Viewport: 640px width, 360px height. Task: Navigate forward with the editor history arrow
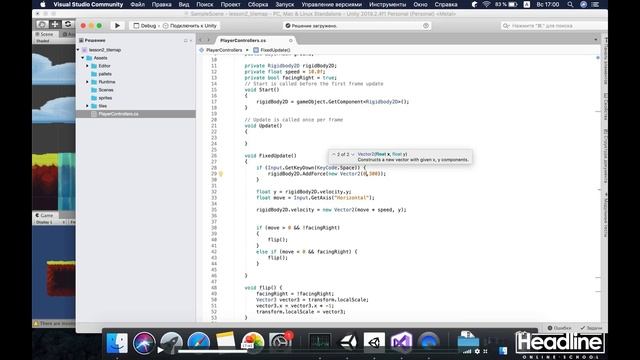tap(208, 40)
